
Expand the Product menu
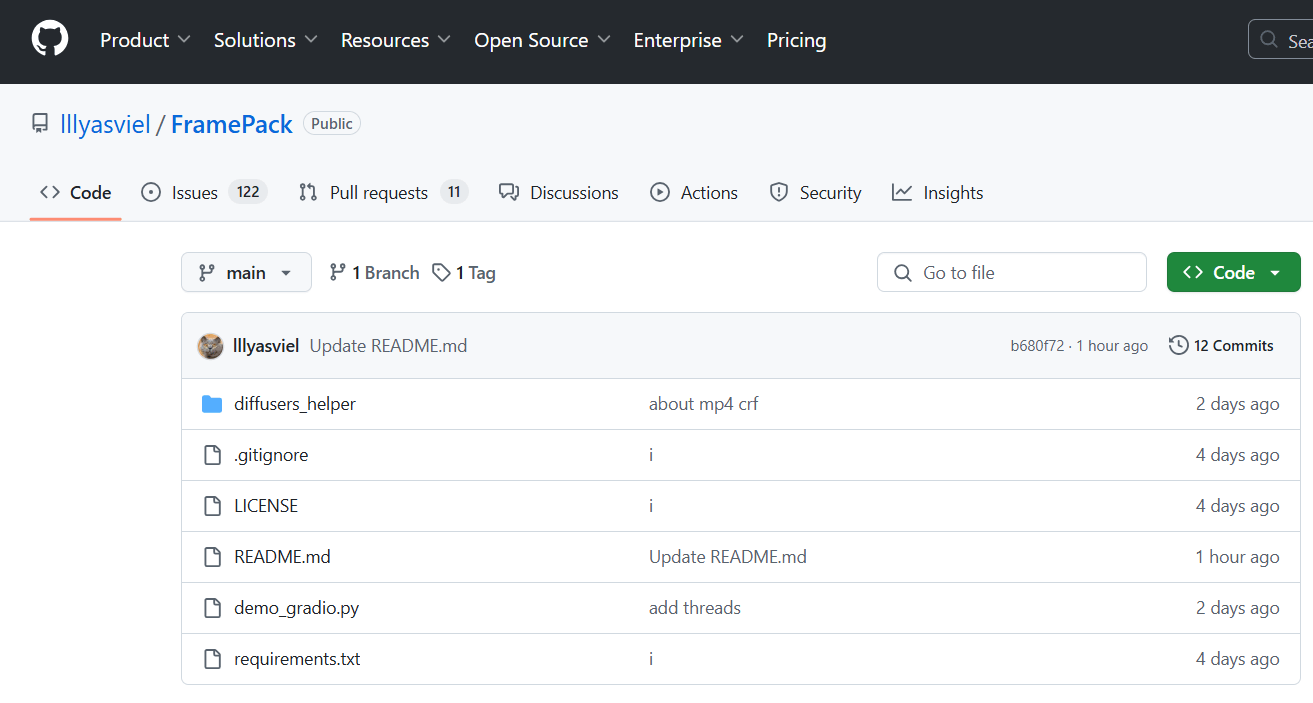point(145,40)
